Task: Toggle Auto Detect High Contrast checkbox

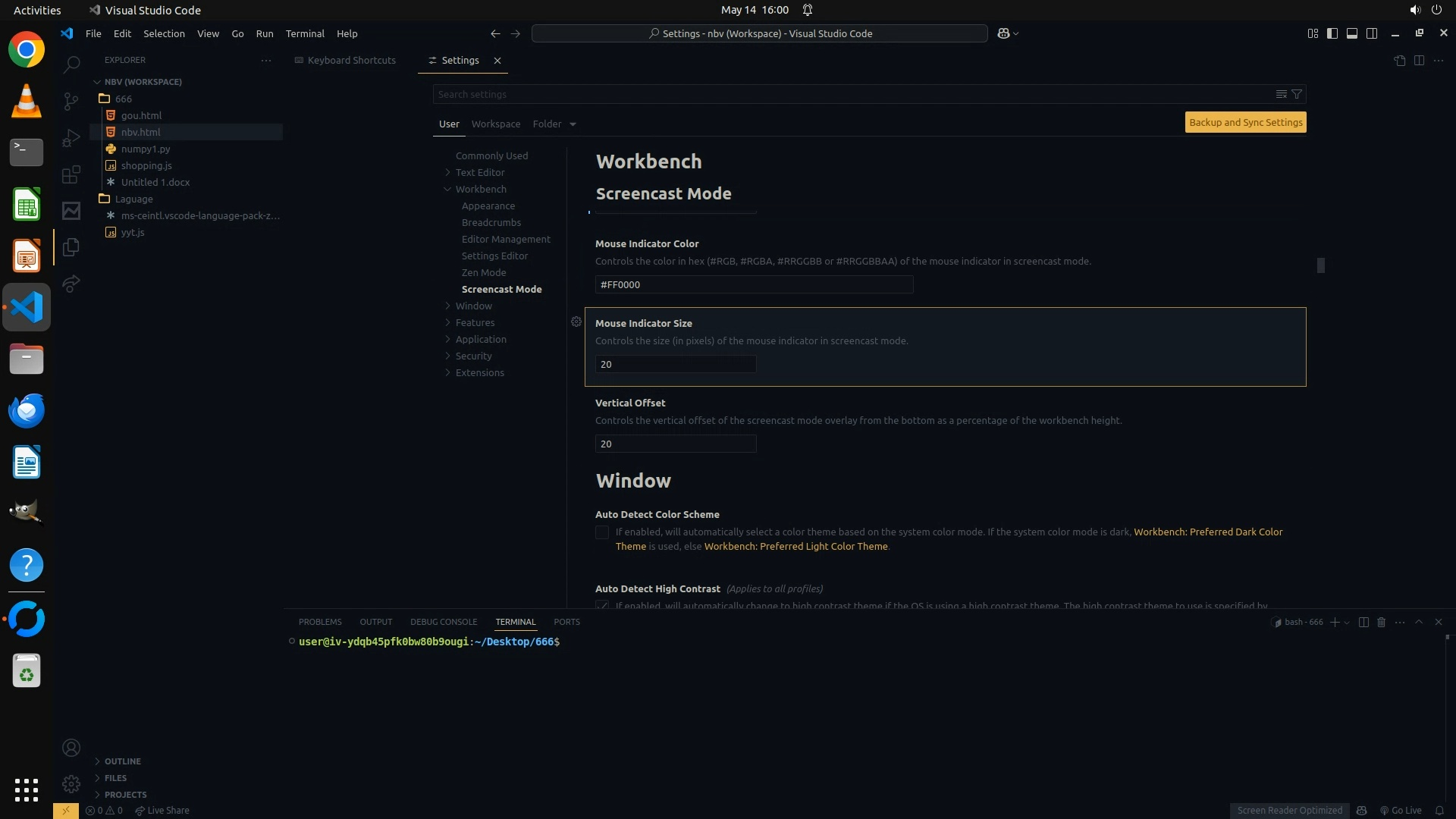Action: pyautogui.click(x=602, y=605)
